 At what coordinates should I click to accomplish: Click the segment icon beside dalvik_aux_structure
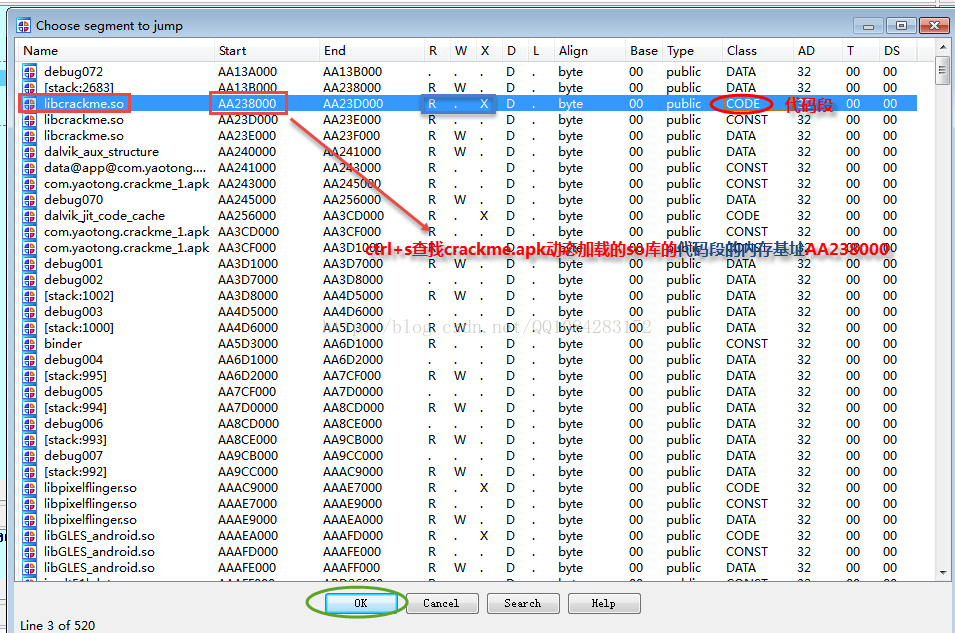[29, 152]
